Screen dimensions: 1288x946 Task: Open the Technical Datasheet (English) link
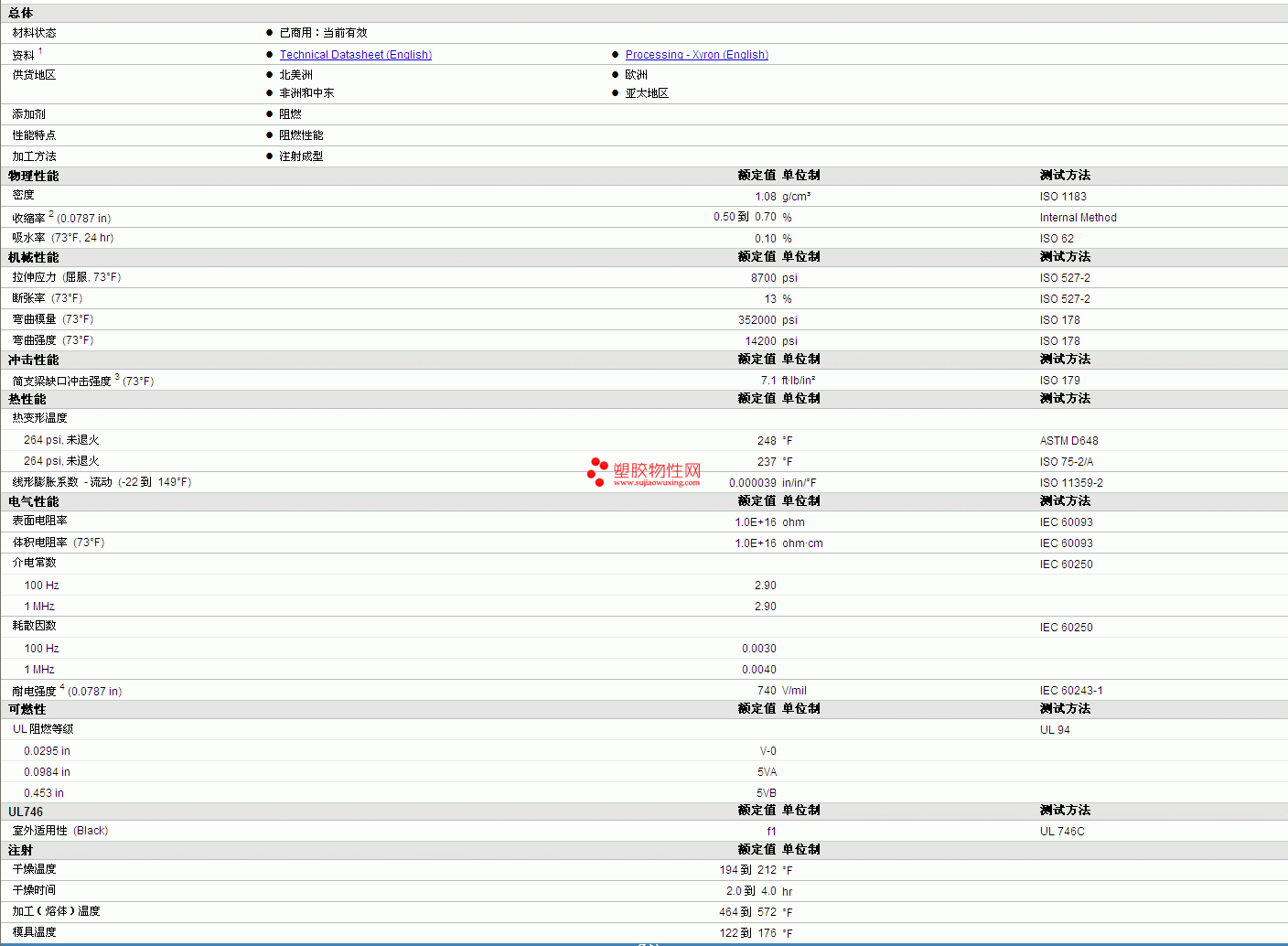tap(355, 55)
